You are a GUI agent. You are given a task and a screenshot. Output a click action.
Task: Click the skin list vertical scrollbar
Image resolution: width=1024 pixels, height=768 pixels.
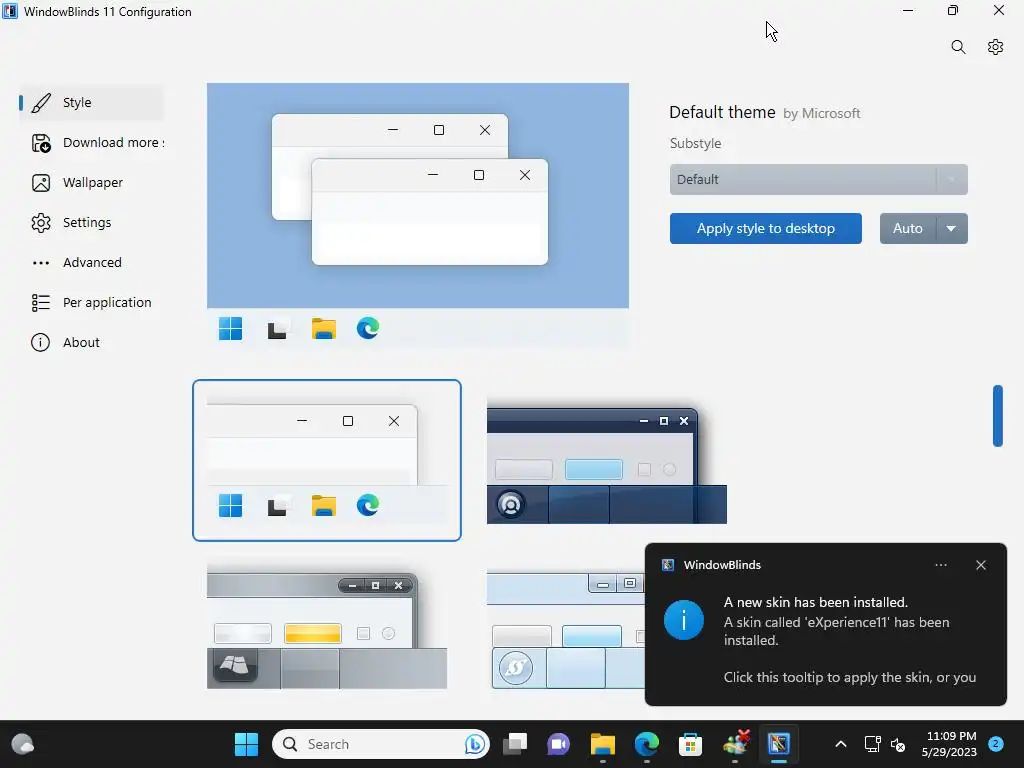click(x=998, y=416)
